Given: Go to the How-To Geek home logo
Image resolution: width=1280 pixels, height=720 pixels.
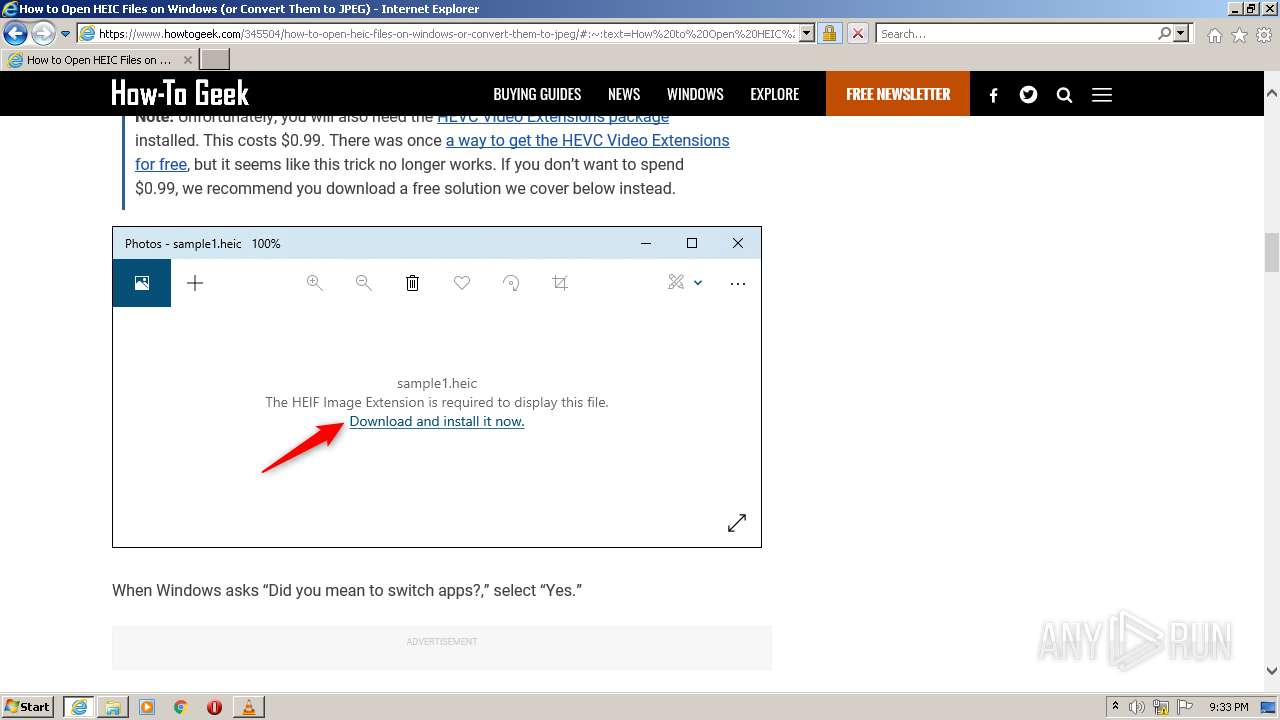Looking at the screenshot, I should coord(180,94).
